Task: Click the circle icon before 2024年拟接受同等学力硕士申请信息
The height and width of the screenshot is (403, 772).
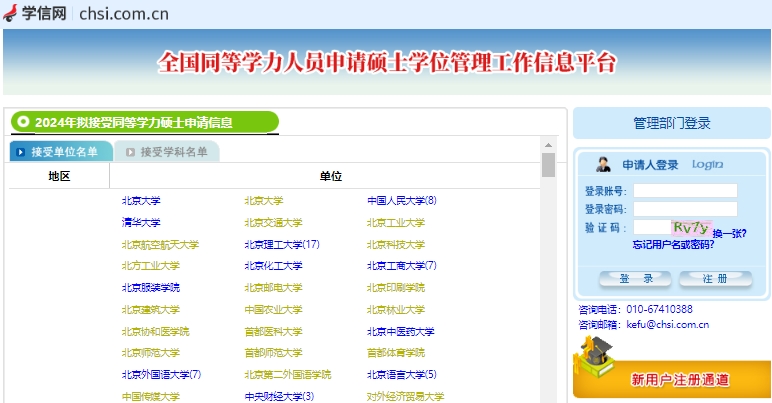Action: [x=23, y=122]
